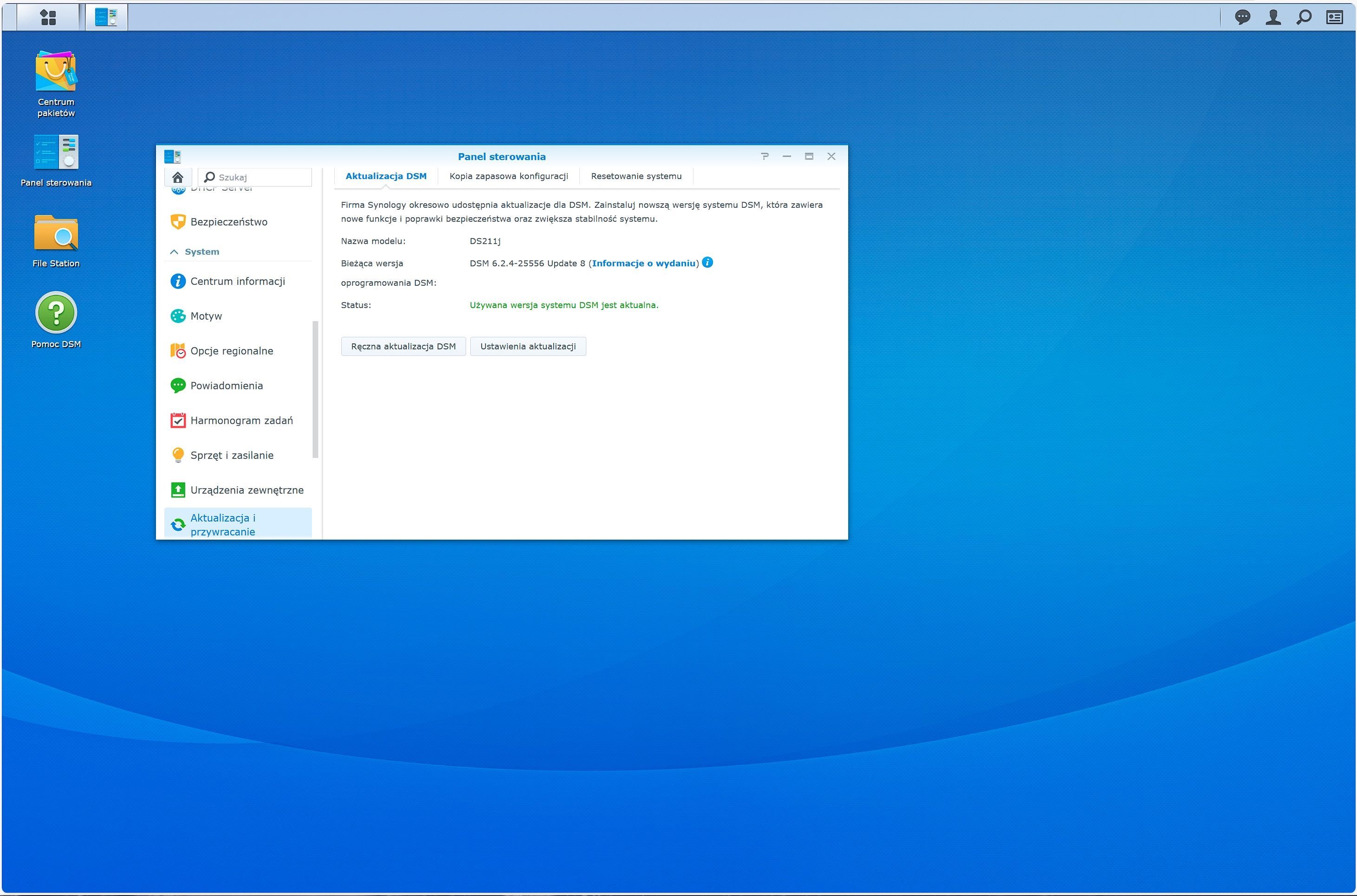1357x896 pixels.
Task: Click the Powiadomienia chat bubble icon
Action: pyautogui.click(x=178, y=386)
